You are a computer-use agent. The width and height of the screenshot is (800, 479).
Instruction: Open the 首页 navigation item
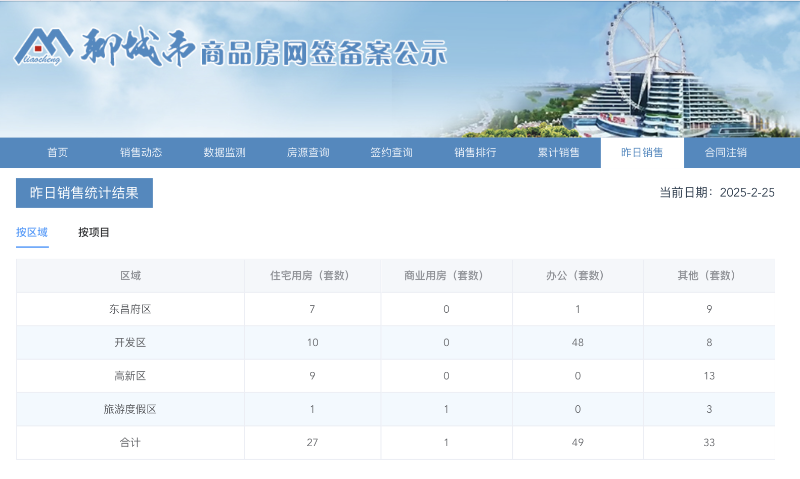pos(58,153)
